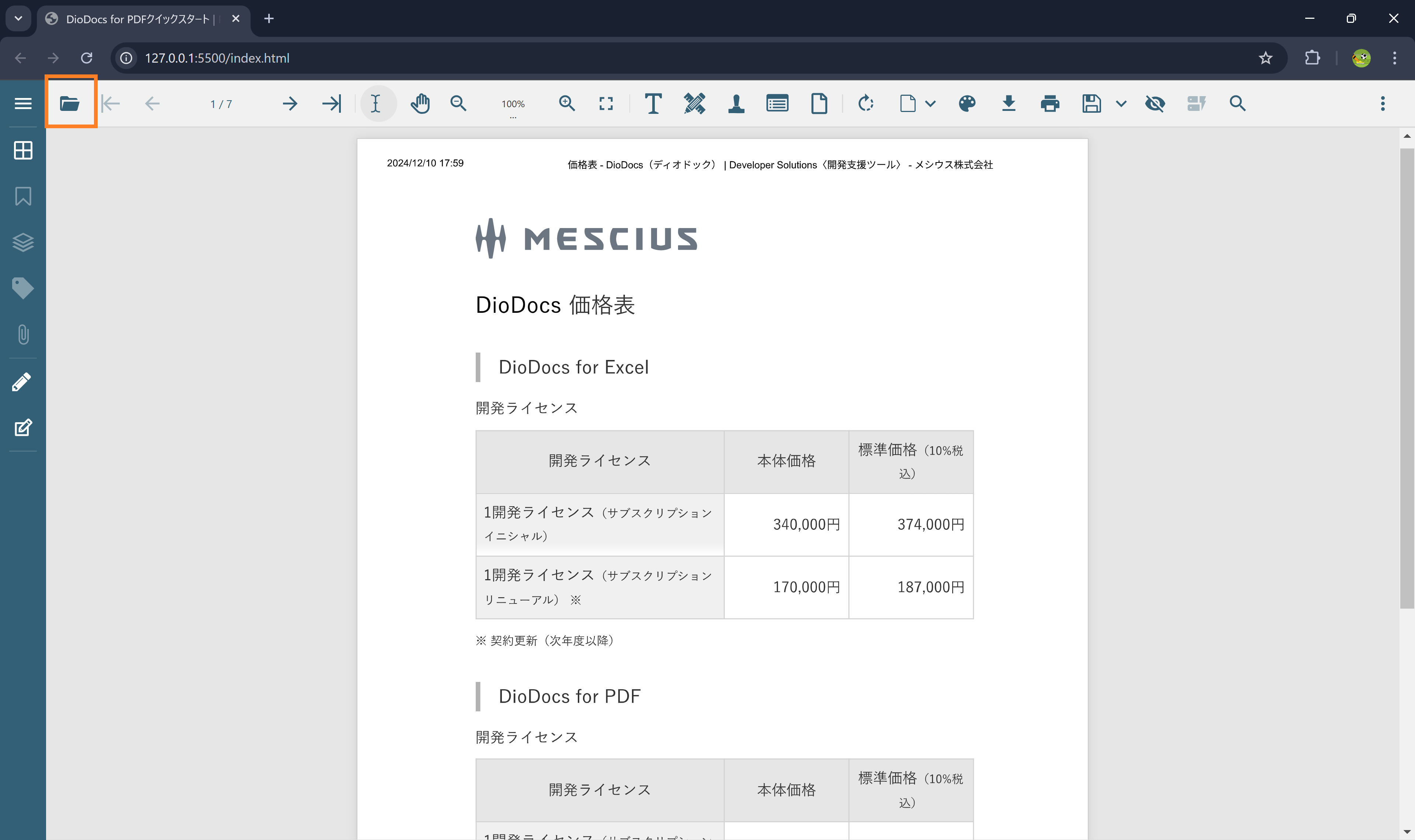
Task: Click the browser address bar URL
Action: tap(217, 58)
